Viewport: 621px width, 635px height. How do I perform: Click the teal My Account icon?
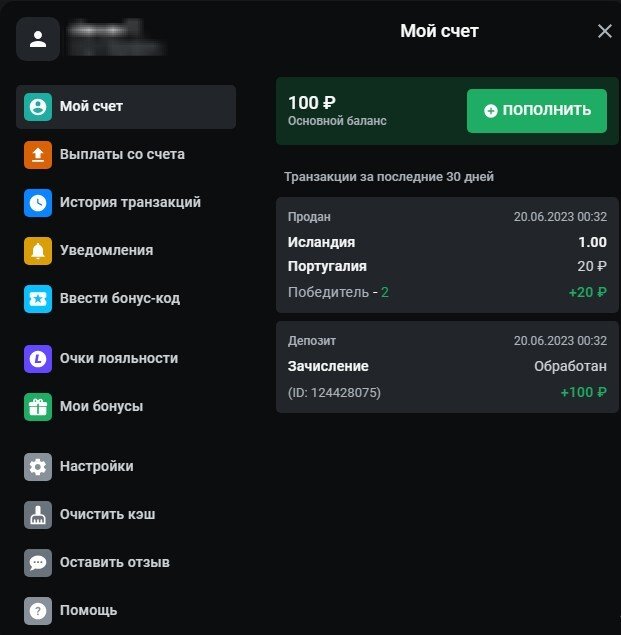click(x=38, y=107)
